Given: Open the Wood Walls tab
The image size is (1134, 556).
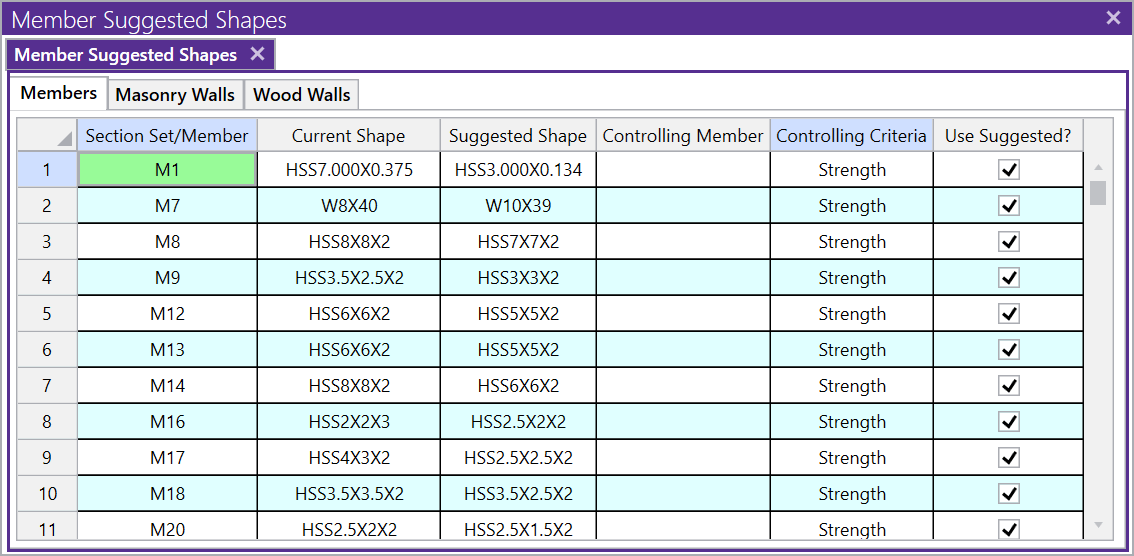Looking at the screenshot, I should [x=301, y=95].
